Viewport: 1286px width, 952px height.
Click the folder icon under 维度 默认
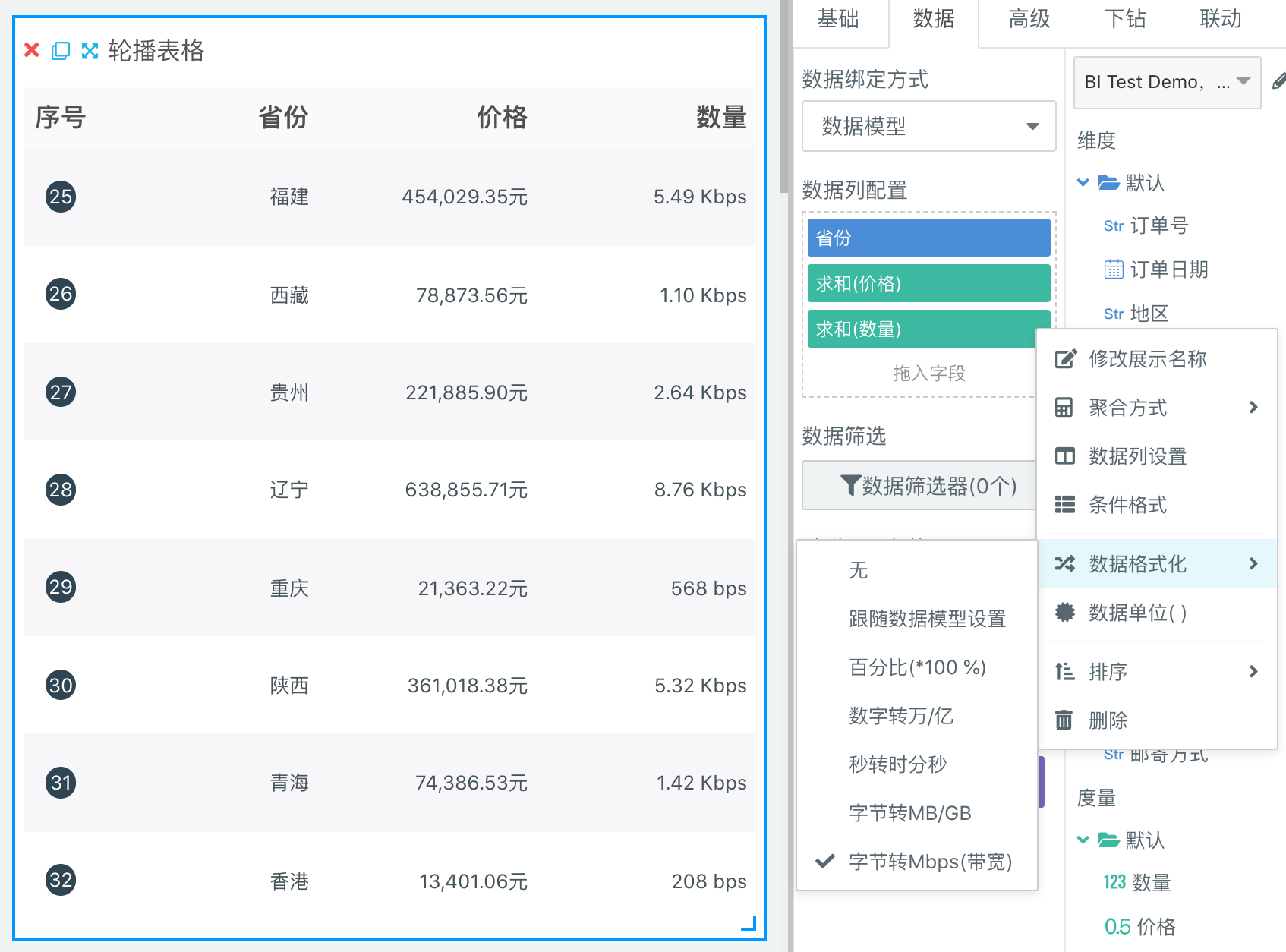(x=1108, y=182)
